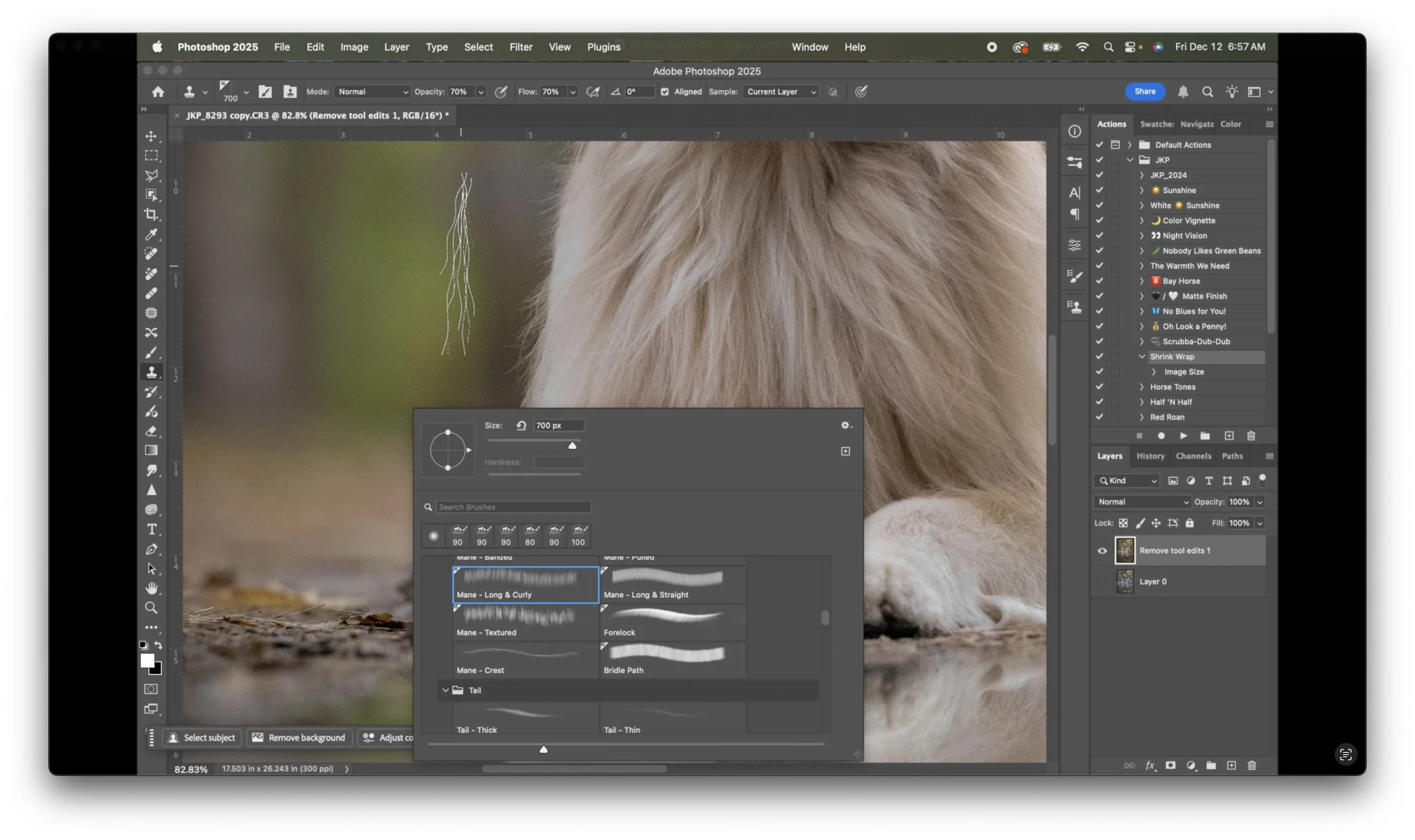Hide the Remove tool edits 1 layer

pos(1102,551)
